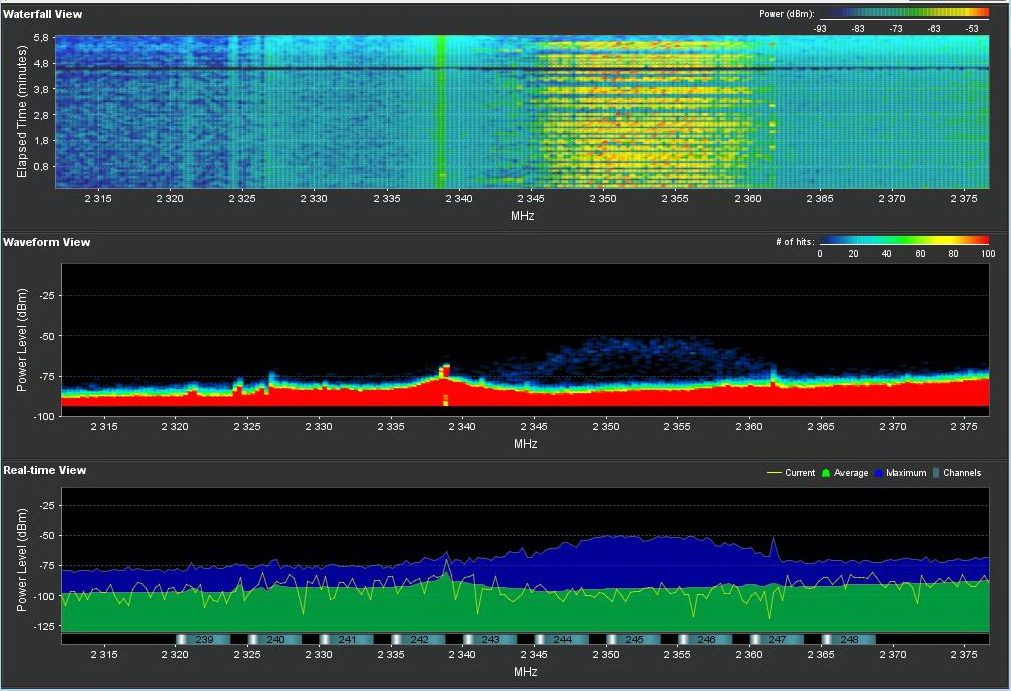The image size is (1011, 691).
Task: Select channel 241 marker
Action: 347,639
